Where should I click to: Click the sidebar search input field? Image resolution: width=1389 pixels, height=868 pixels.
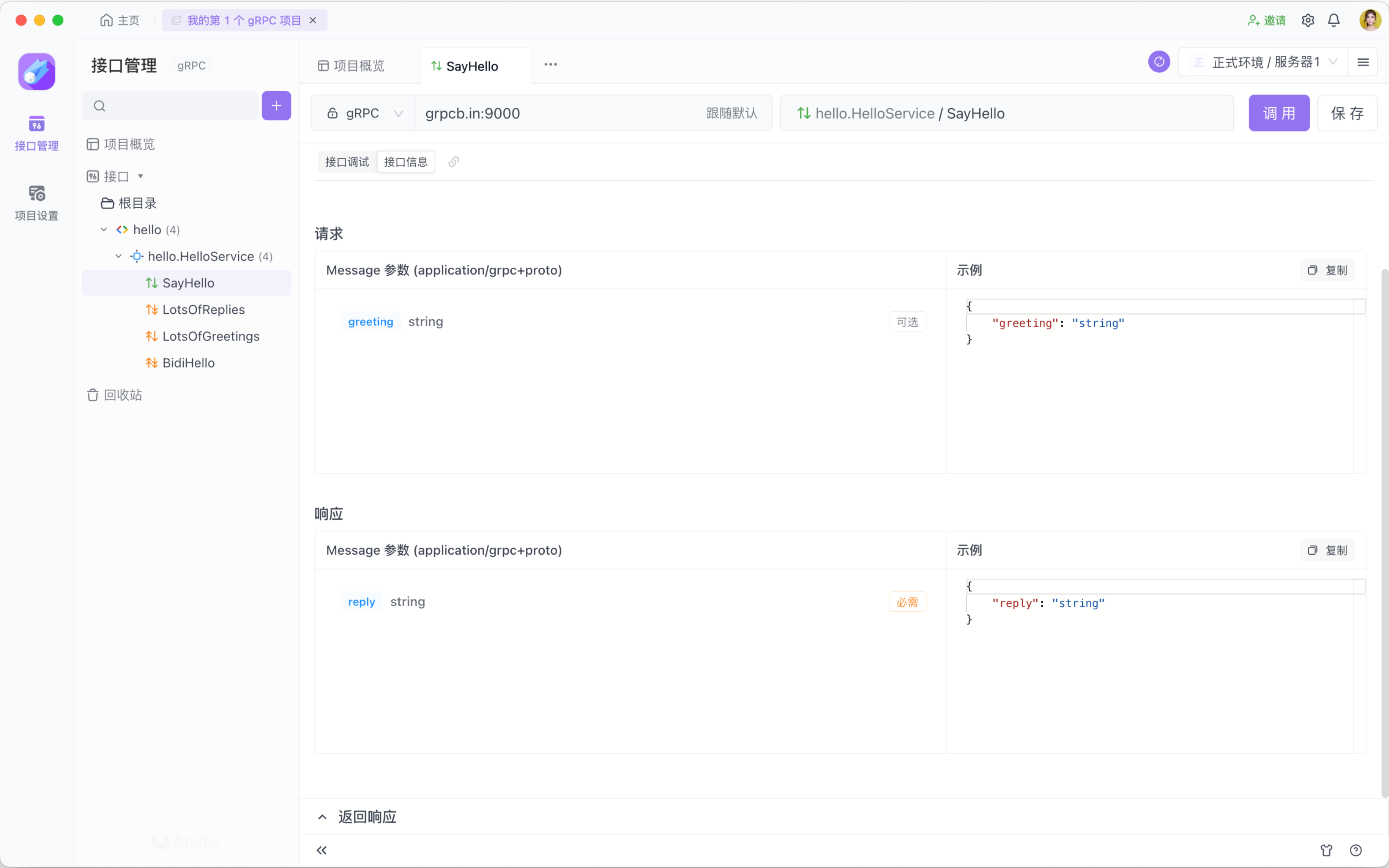pos(178,106)
